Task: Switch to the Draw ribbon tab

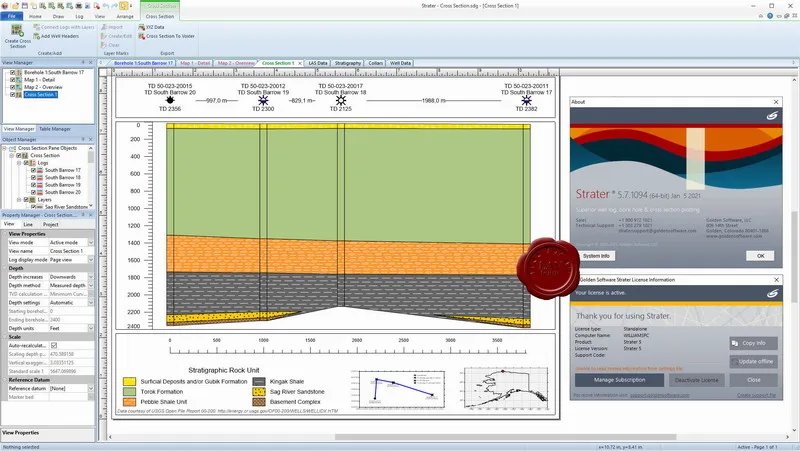Action: point(58,16)
